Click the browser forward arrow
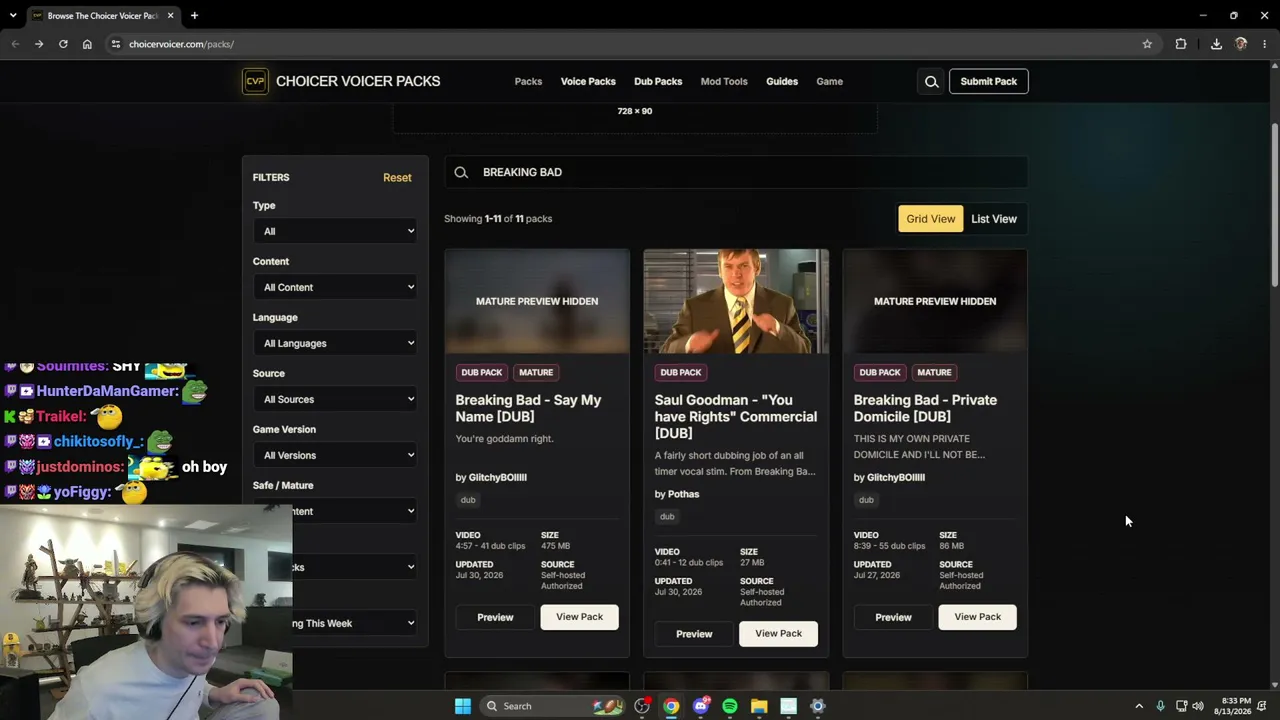Viewport: 1280px width, 720px height. point(39,44)
